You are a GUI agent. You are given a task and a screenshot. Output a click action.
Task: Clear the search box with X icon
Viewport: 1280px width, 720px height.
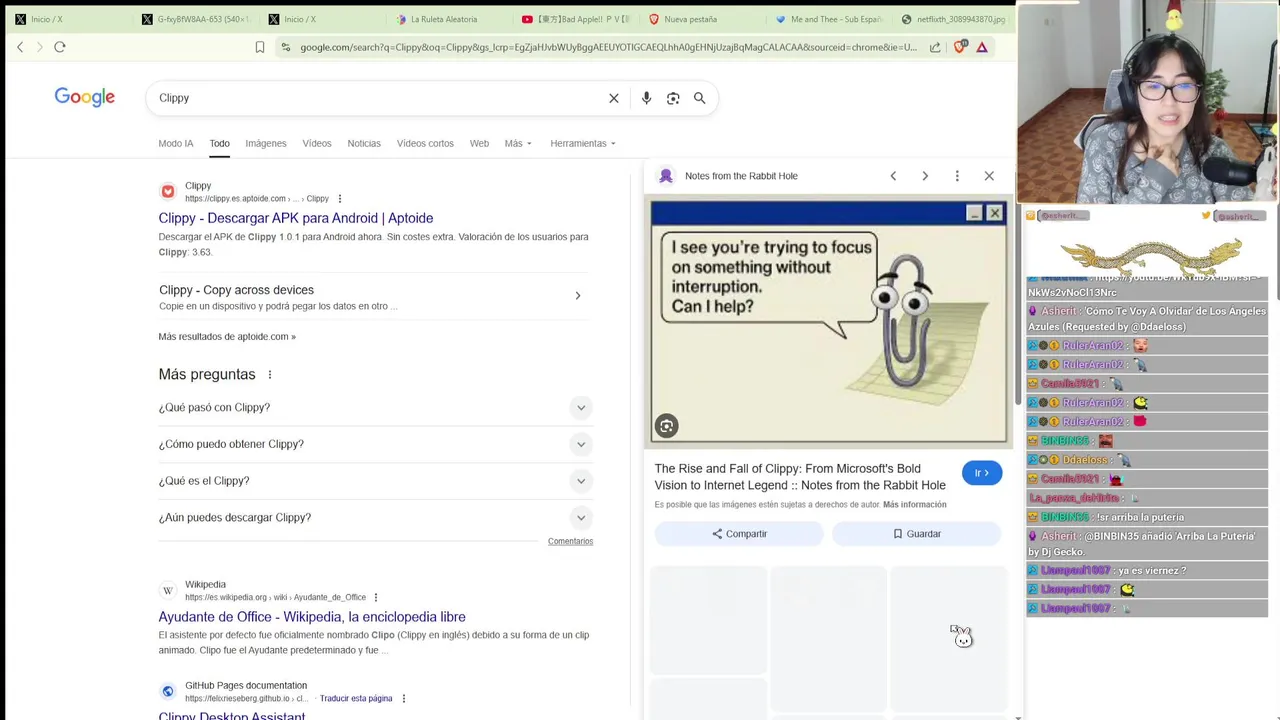[614, 98]
